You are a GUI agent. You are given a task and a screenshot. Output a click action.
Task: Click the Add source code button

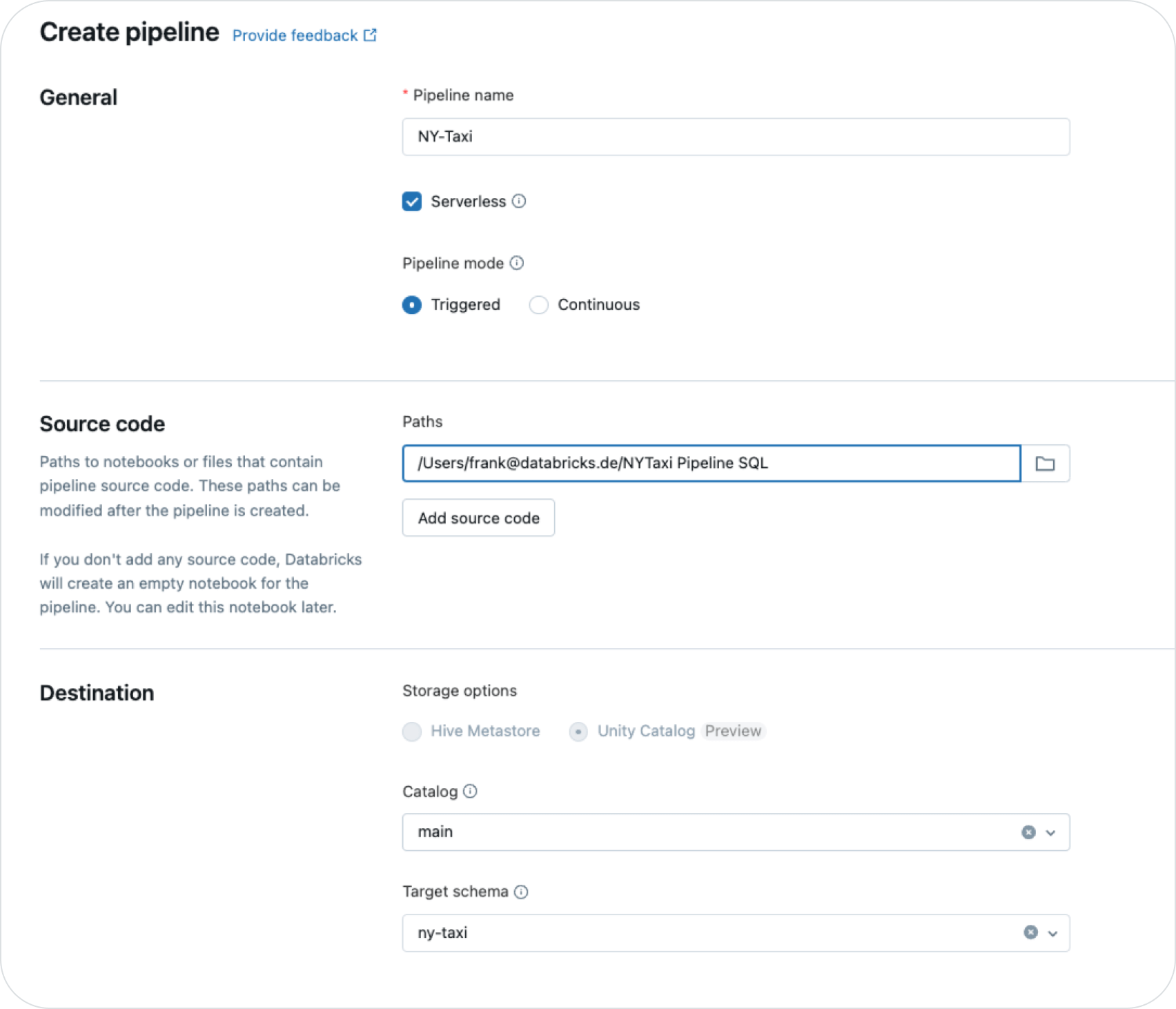pyautogui.click(x=478, y=518)
